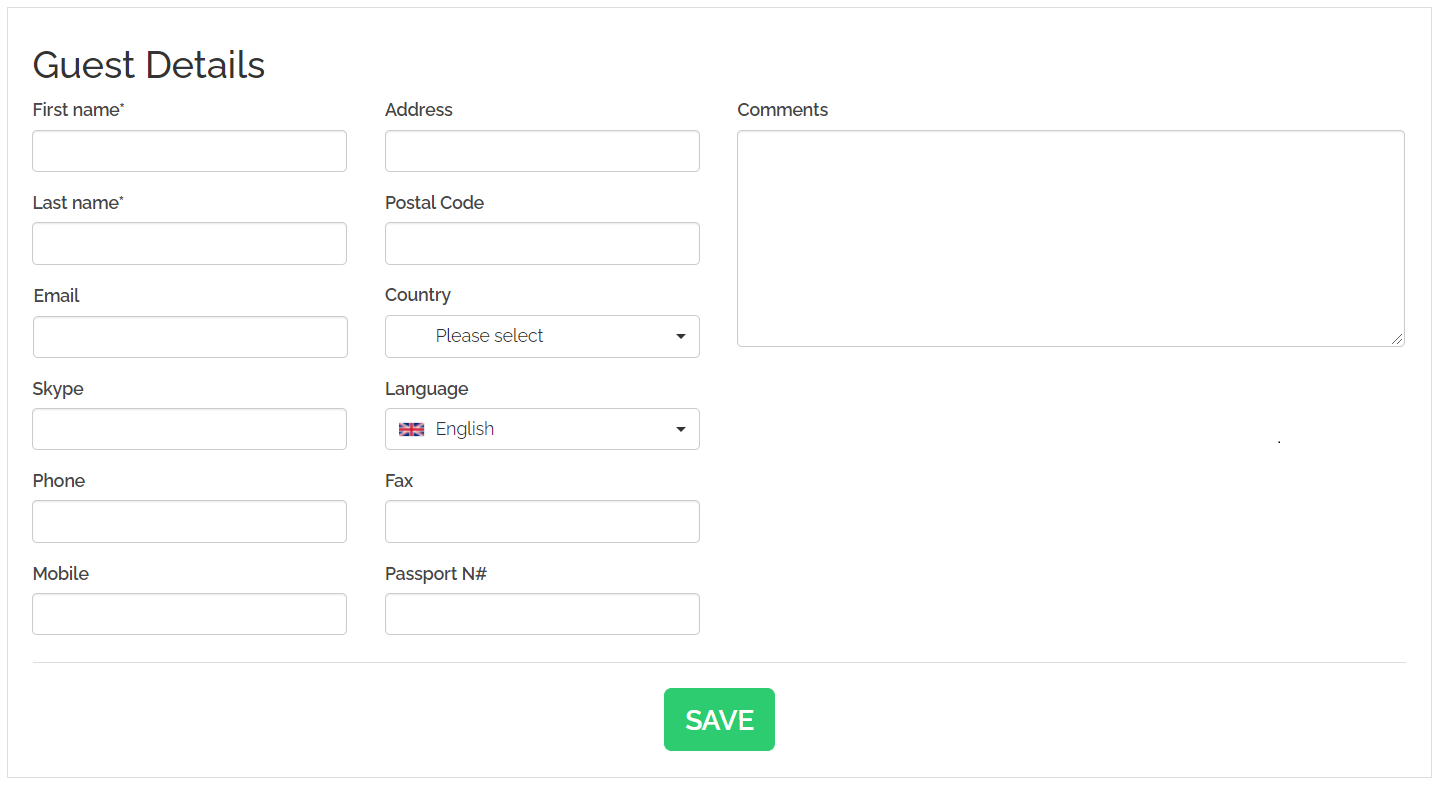Expand the Language dropdown arrow
The height and width of the screenshot is (786, 1442).
(681, 429)
